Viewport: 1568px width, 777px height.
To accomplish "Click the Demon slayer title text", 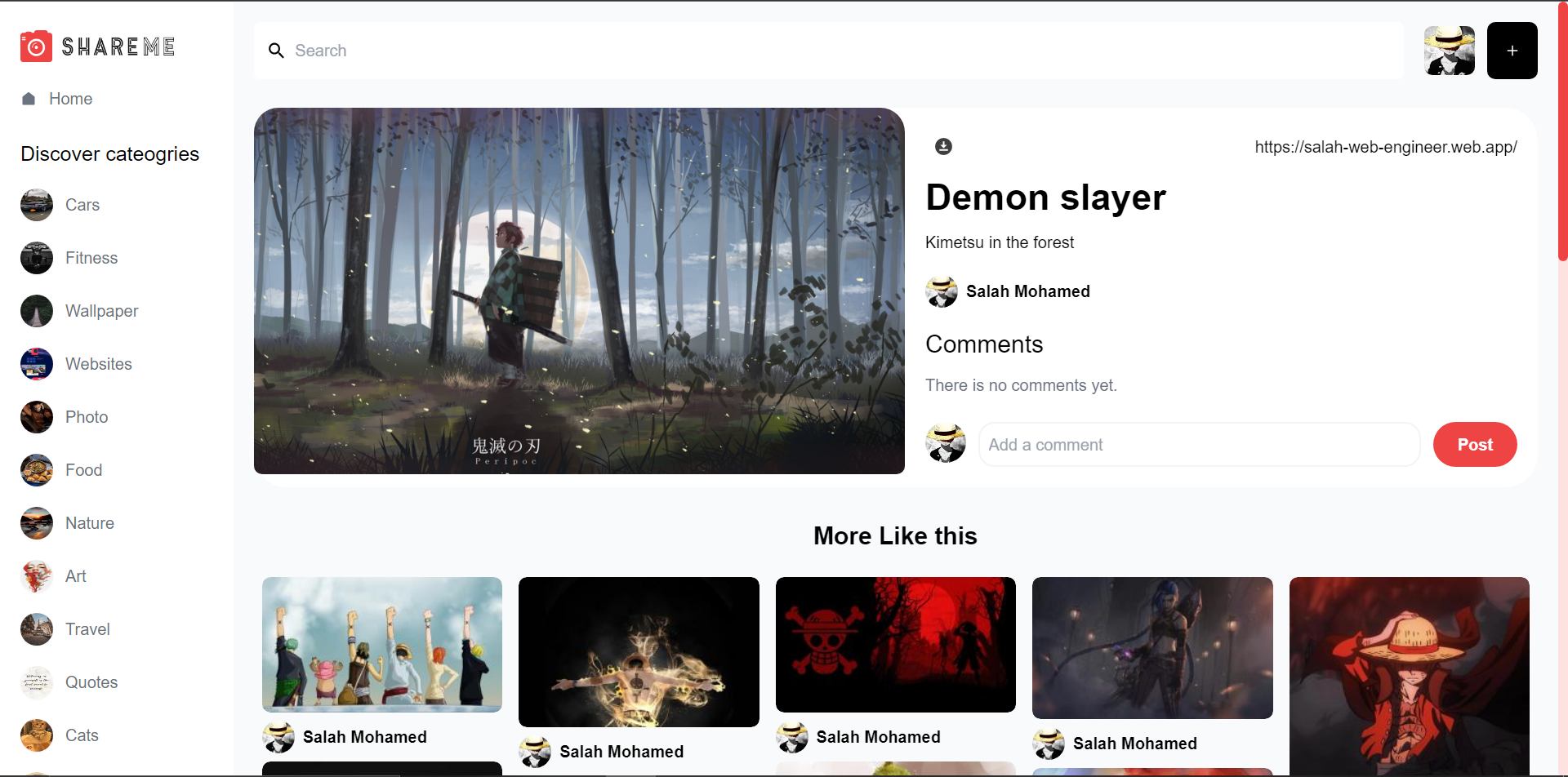I will pyautogui.click(x=1045, y=198).
